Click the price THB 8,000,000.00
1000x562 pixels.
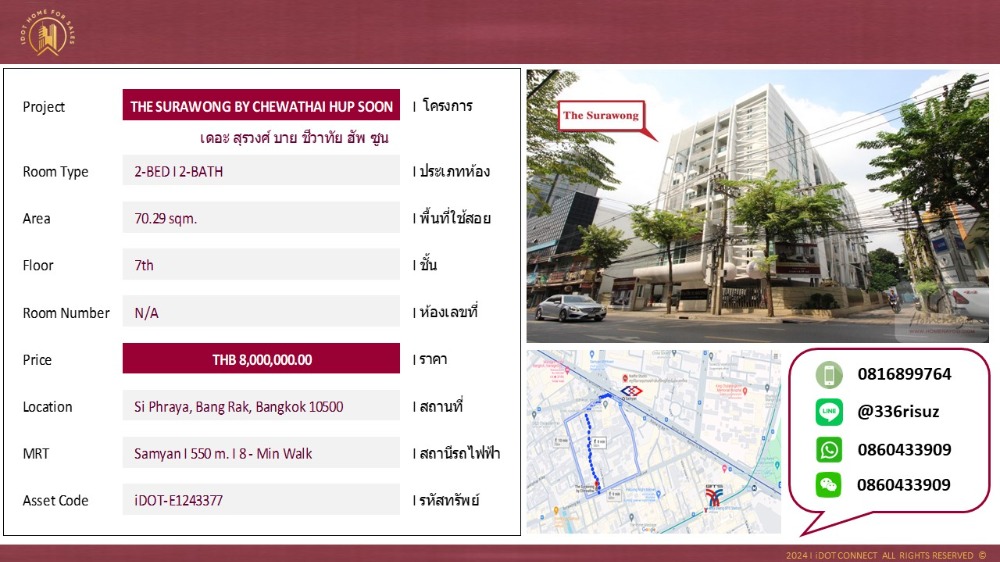pyautogui.click(x=261, y=359)
